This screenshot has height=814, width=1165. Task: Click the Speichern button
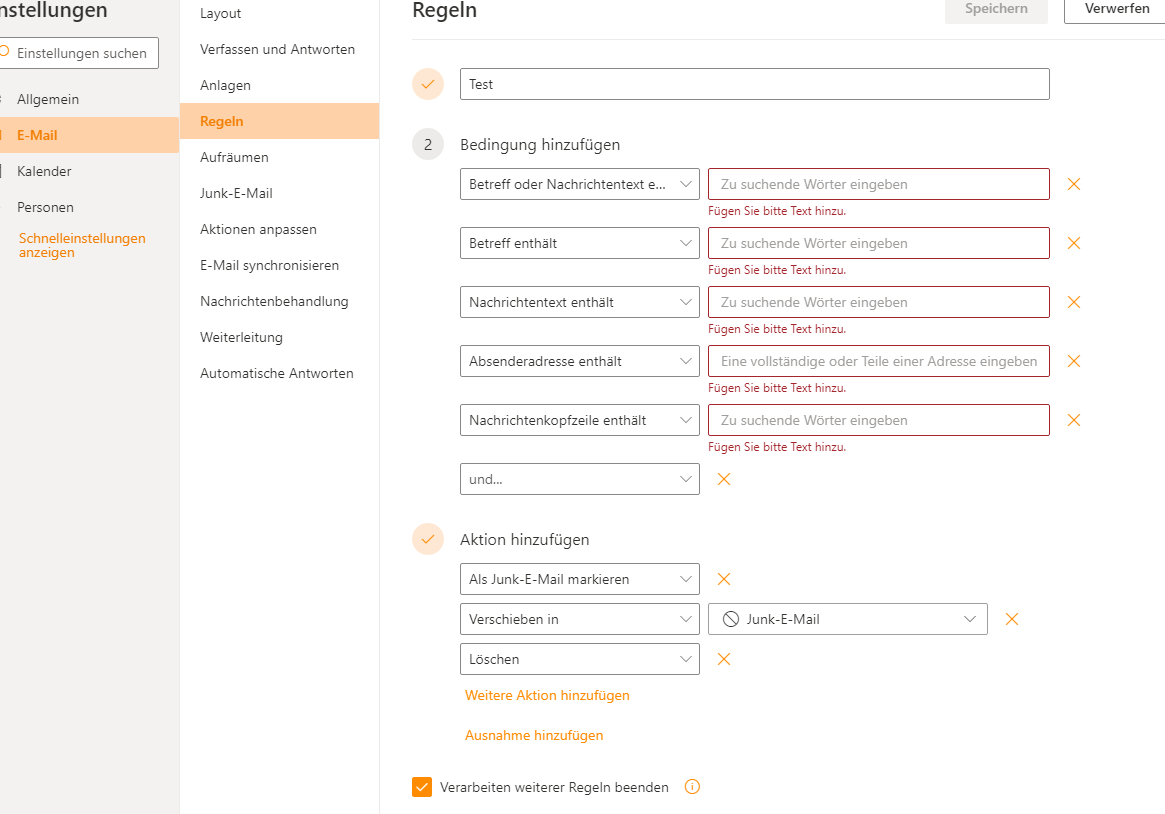[996, 10]
